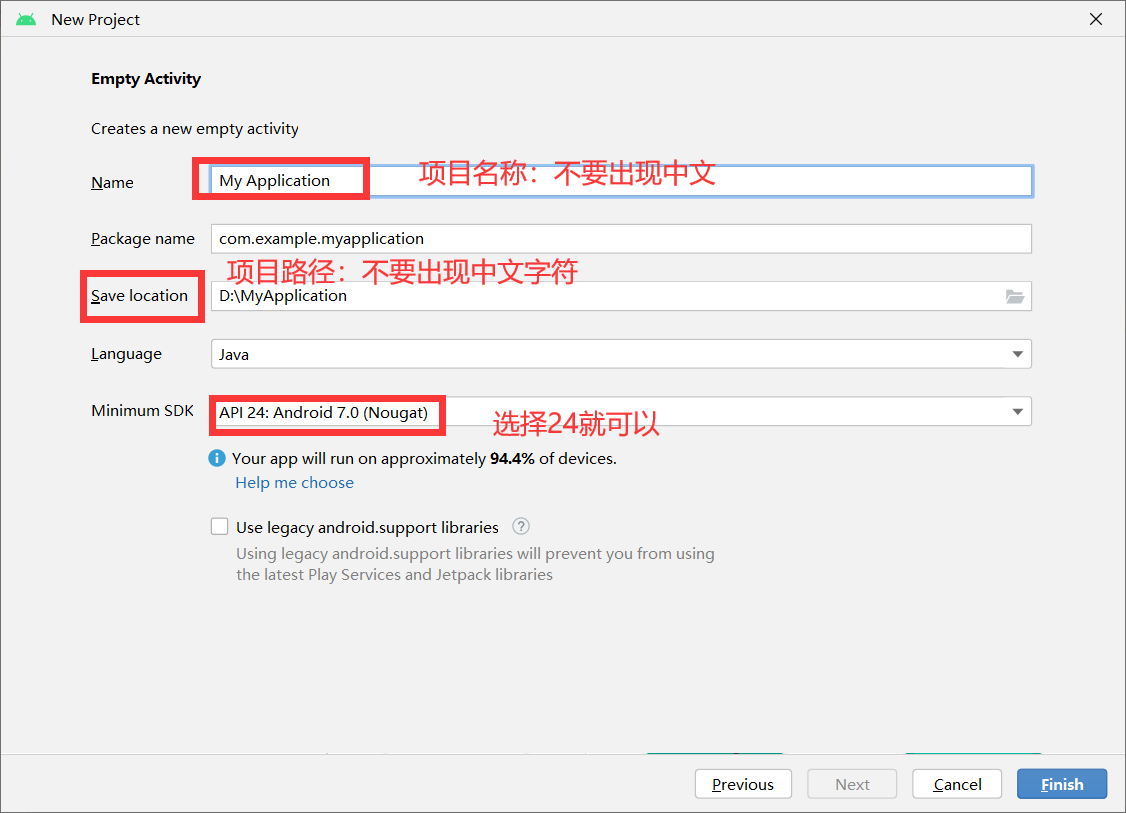Click the Android logo icon in title bar
1126x813 pixels.
[27, 19]
